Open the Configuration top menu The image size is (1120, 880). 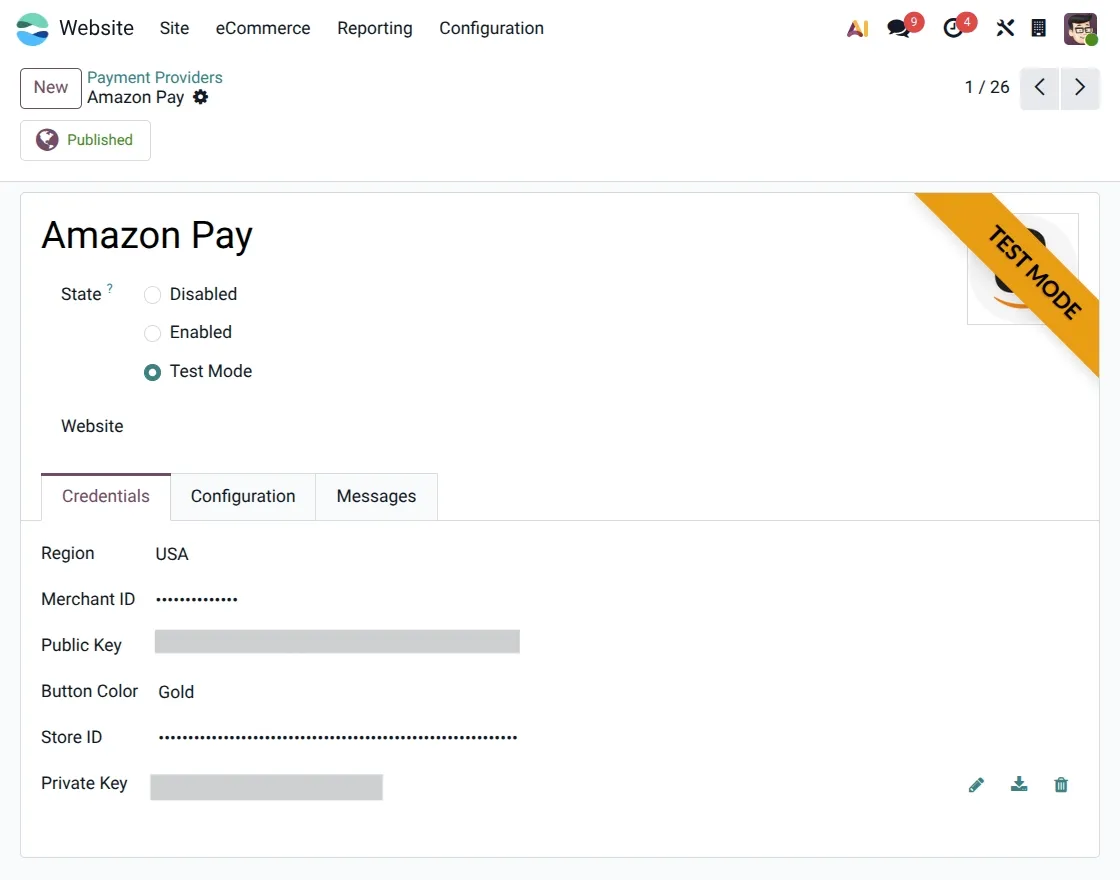click(x=491, y=29)
